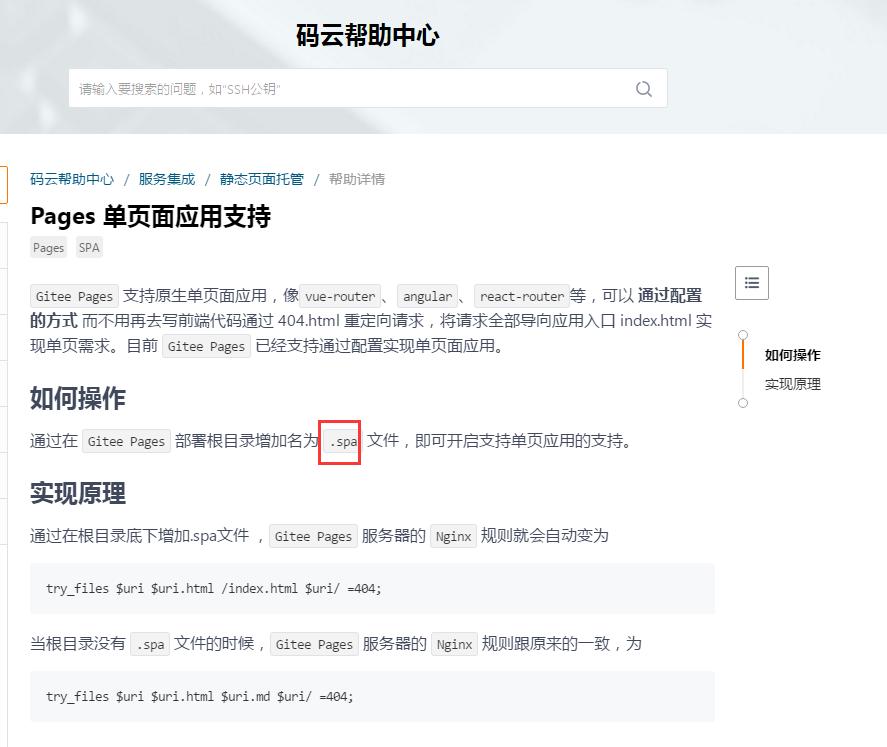Select the Pages tag
Viewport: 887px width, 747px height.
click(49, 248)
